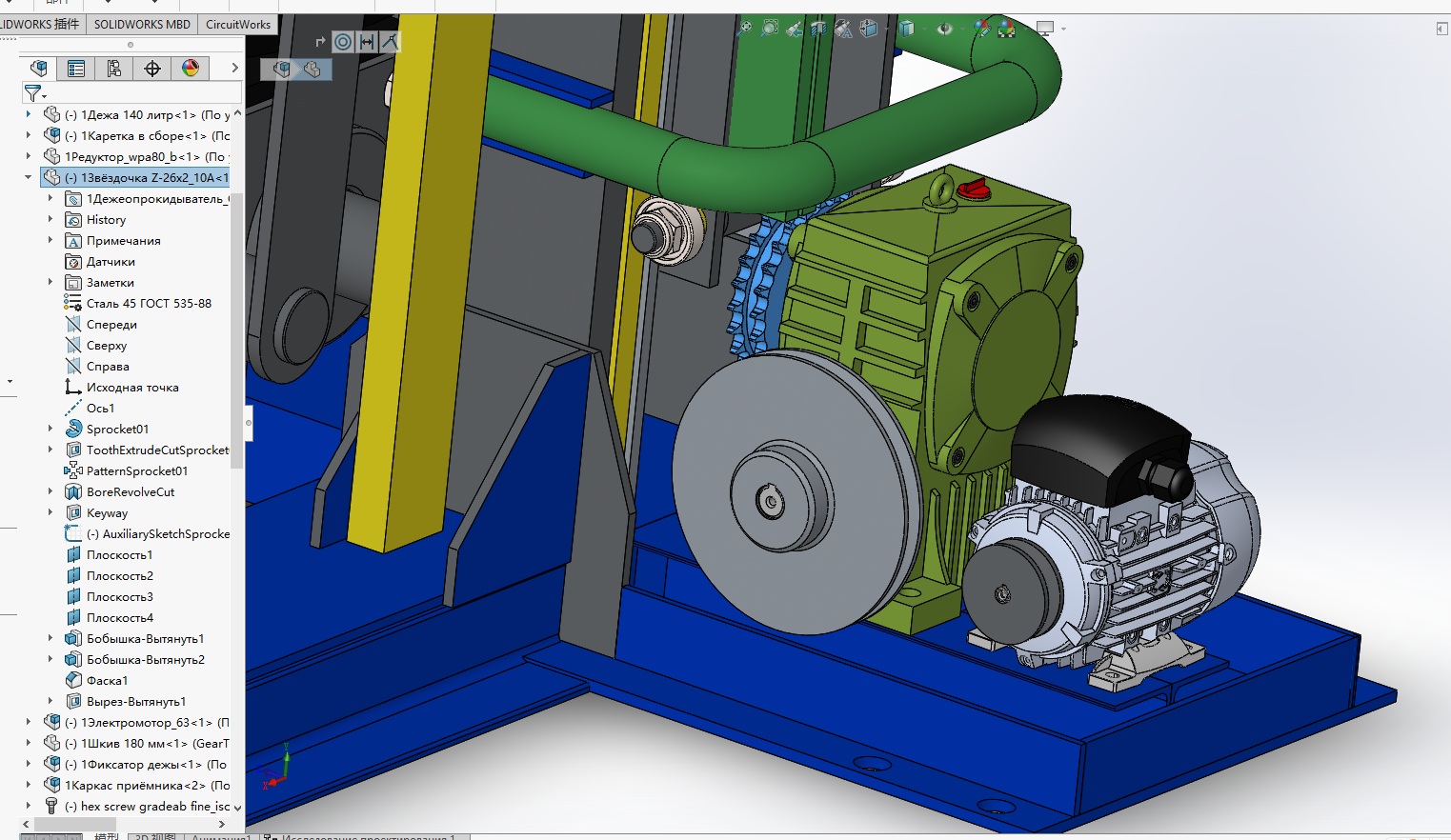Open the View Orientation dropdown arrow

pos(886,29)
